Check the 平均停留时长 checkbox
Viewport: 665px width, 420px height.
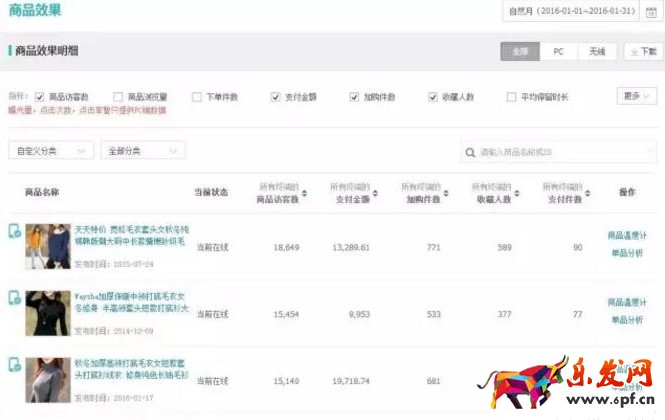(512, 97)
